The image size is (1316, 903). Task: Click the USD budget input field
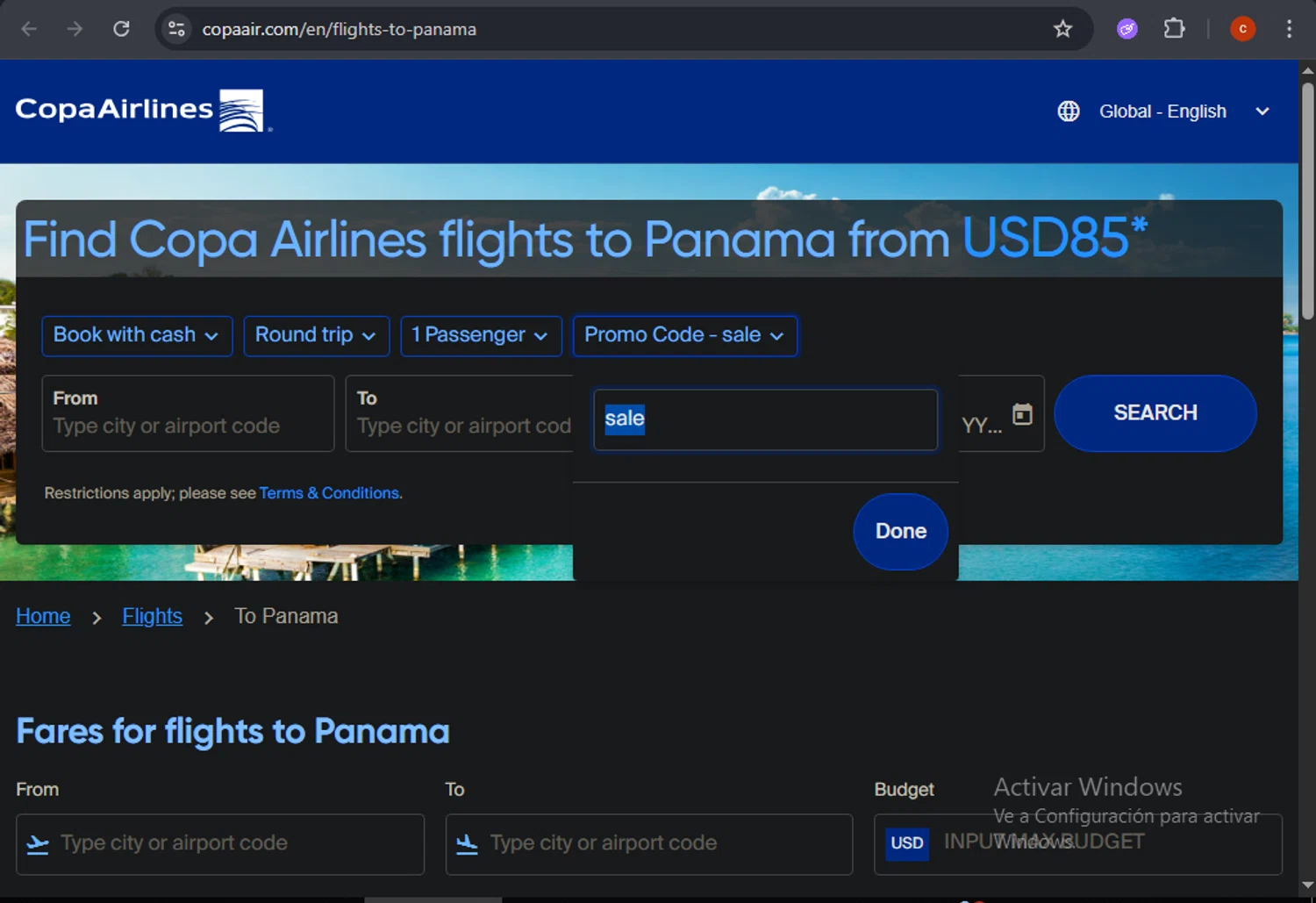1078,844
